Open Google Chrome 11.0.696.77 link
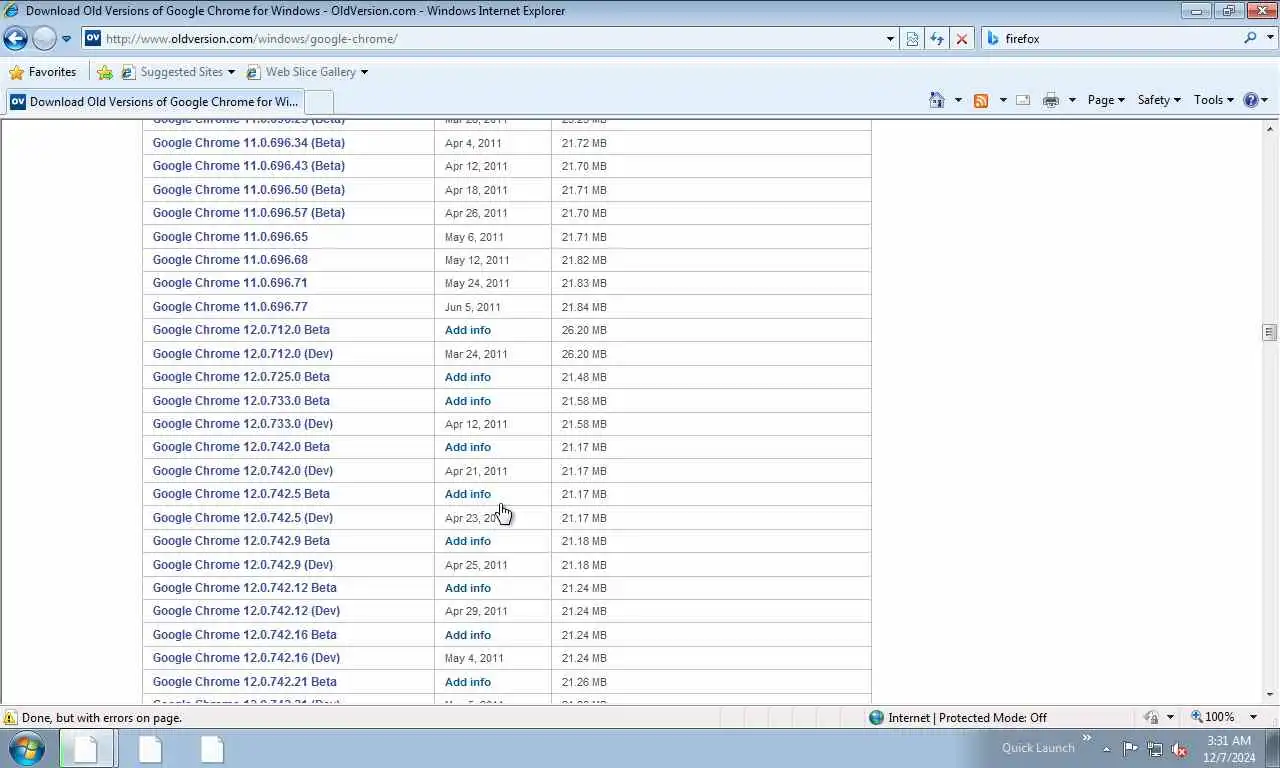1280x768 pixels. pyautogui.click(x=230, y=307)
